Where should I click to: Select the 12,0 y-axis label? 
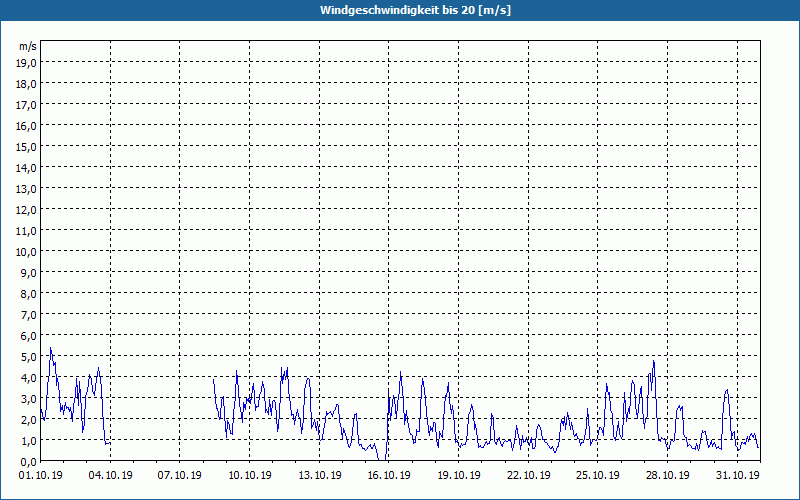[x=28, y=210]
